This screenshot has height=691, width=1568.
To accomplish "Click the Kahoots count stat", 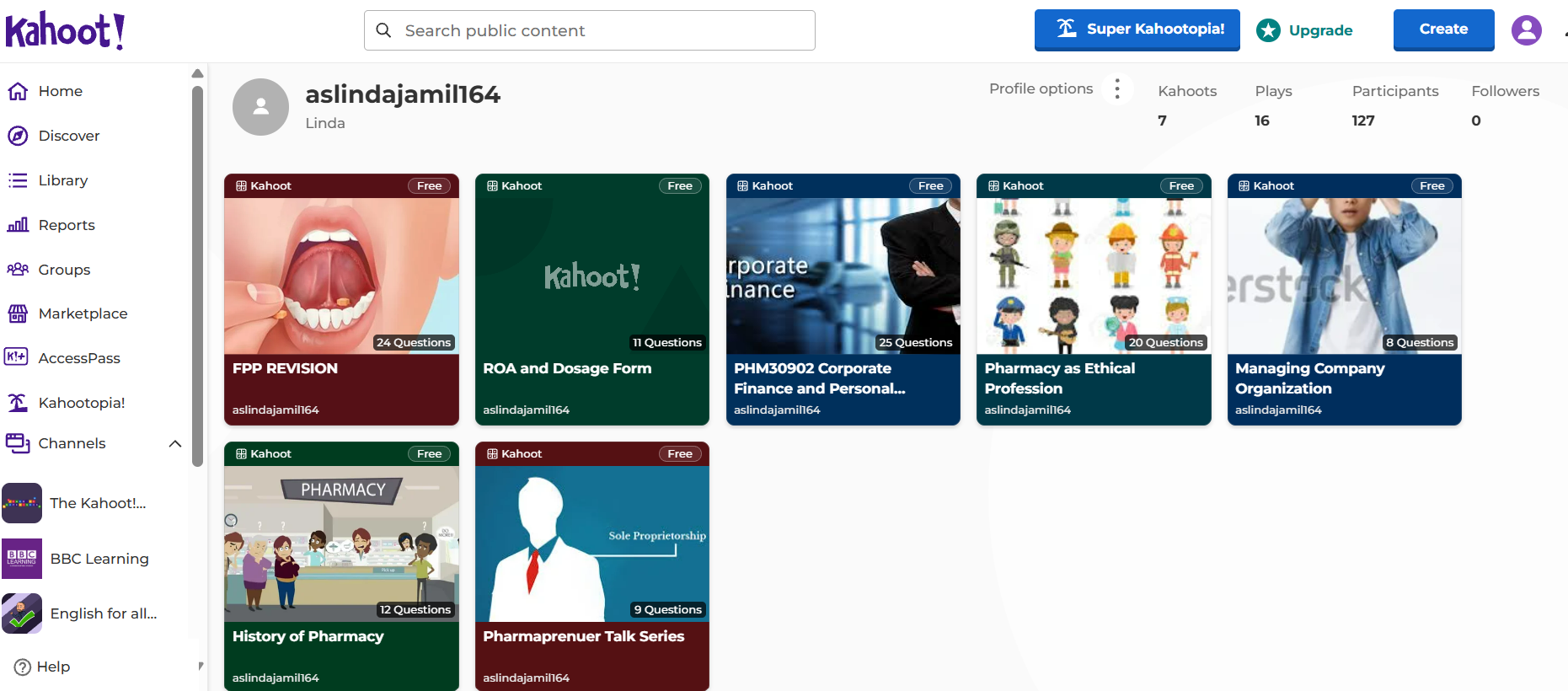I will 1163,121.
